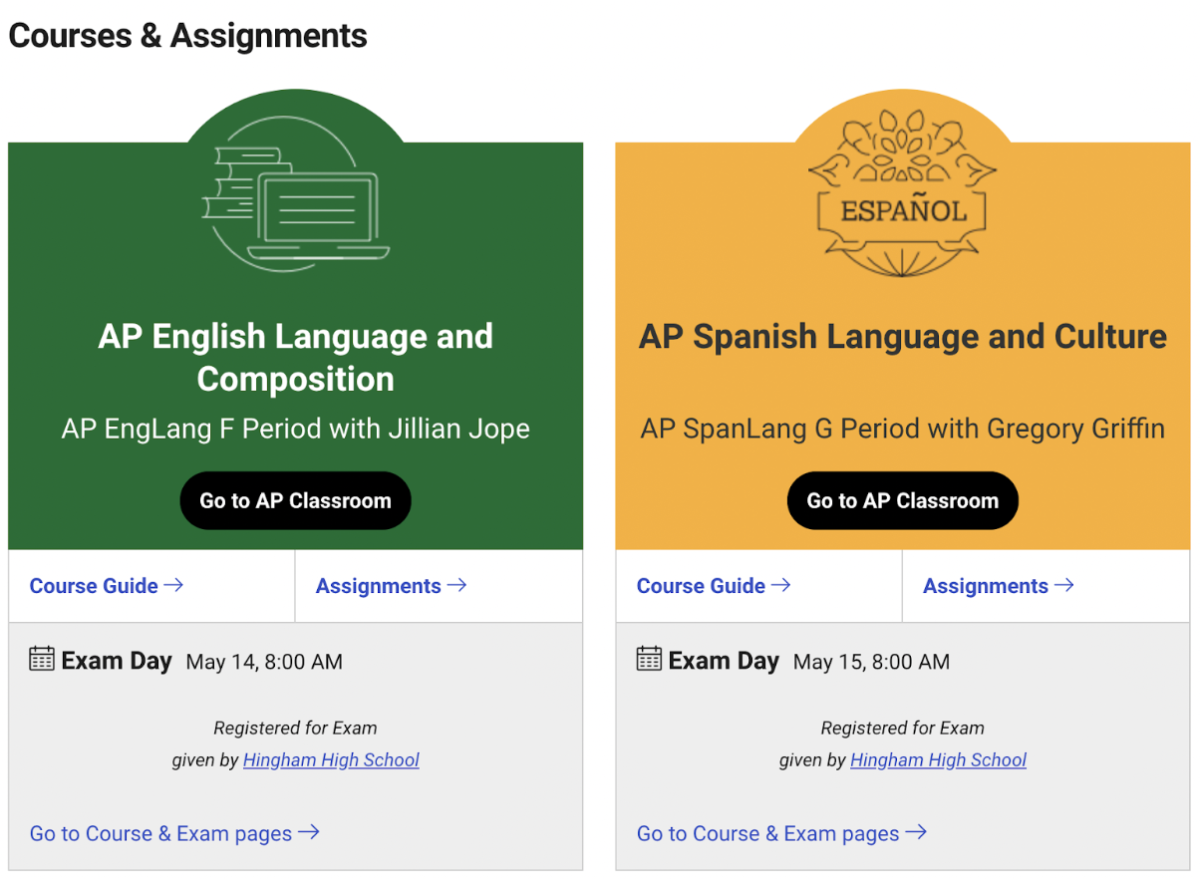
Task: Click 'Registered for Exam' under English course
Action: point(295,728)
